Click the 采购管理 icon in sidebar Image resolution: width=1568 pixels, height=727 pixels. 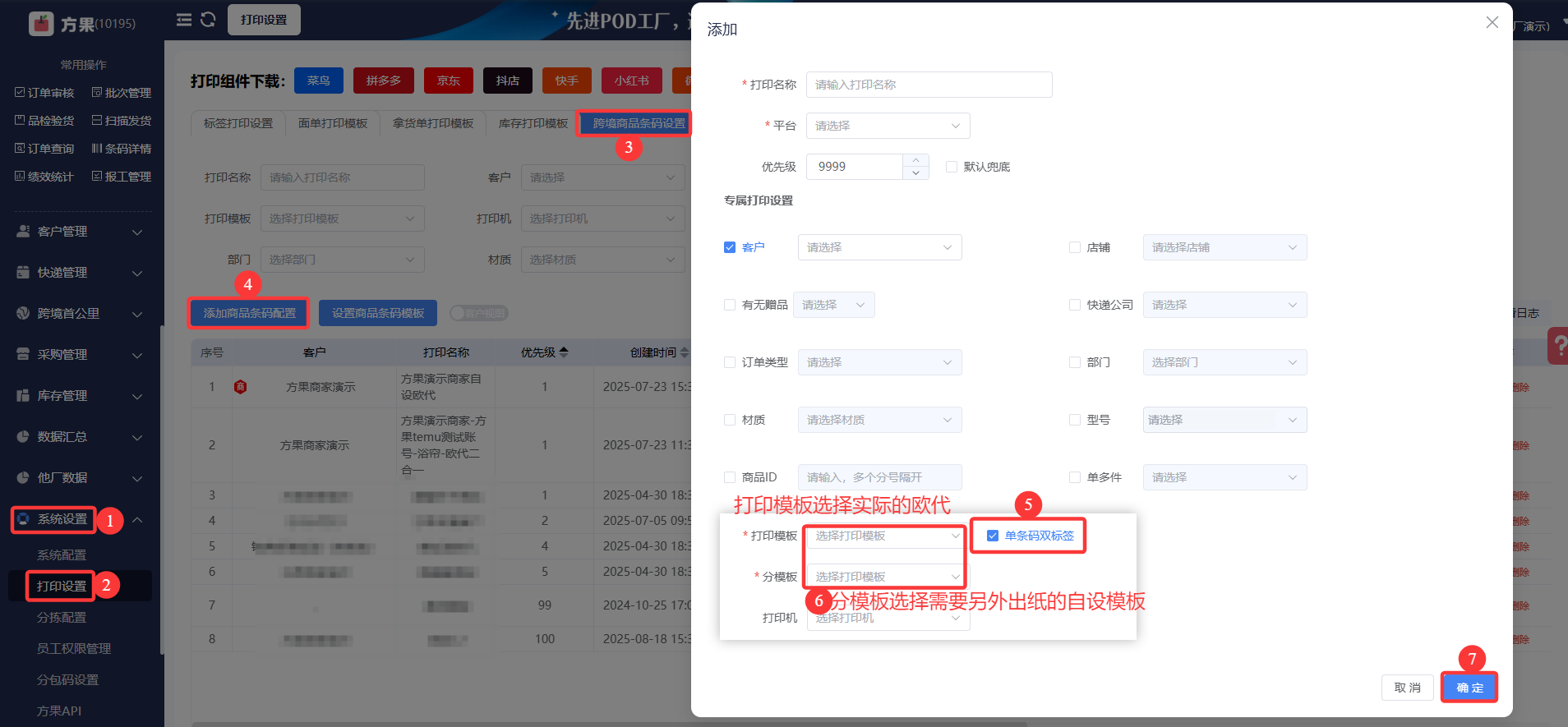[x=23, y=355]
